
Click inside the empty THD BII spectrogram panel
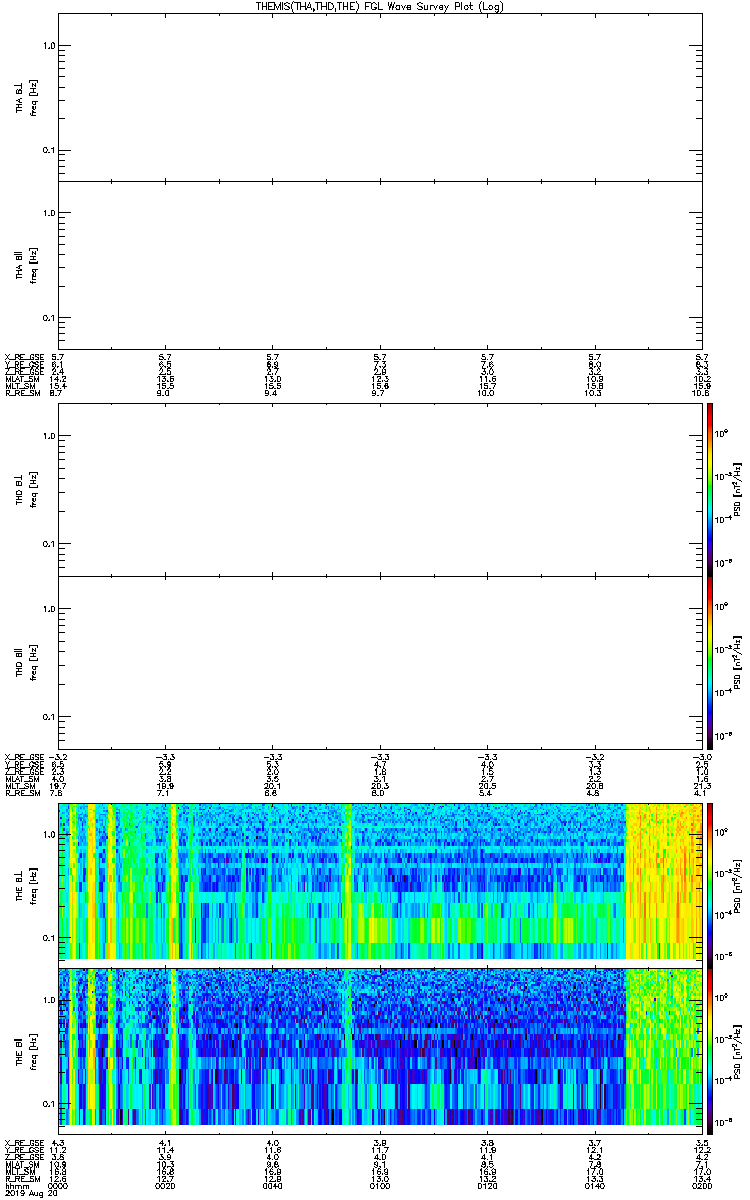point(381,662)
